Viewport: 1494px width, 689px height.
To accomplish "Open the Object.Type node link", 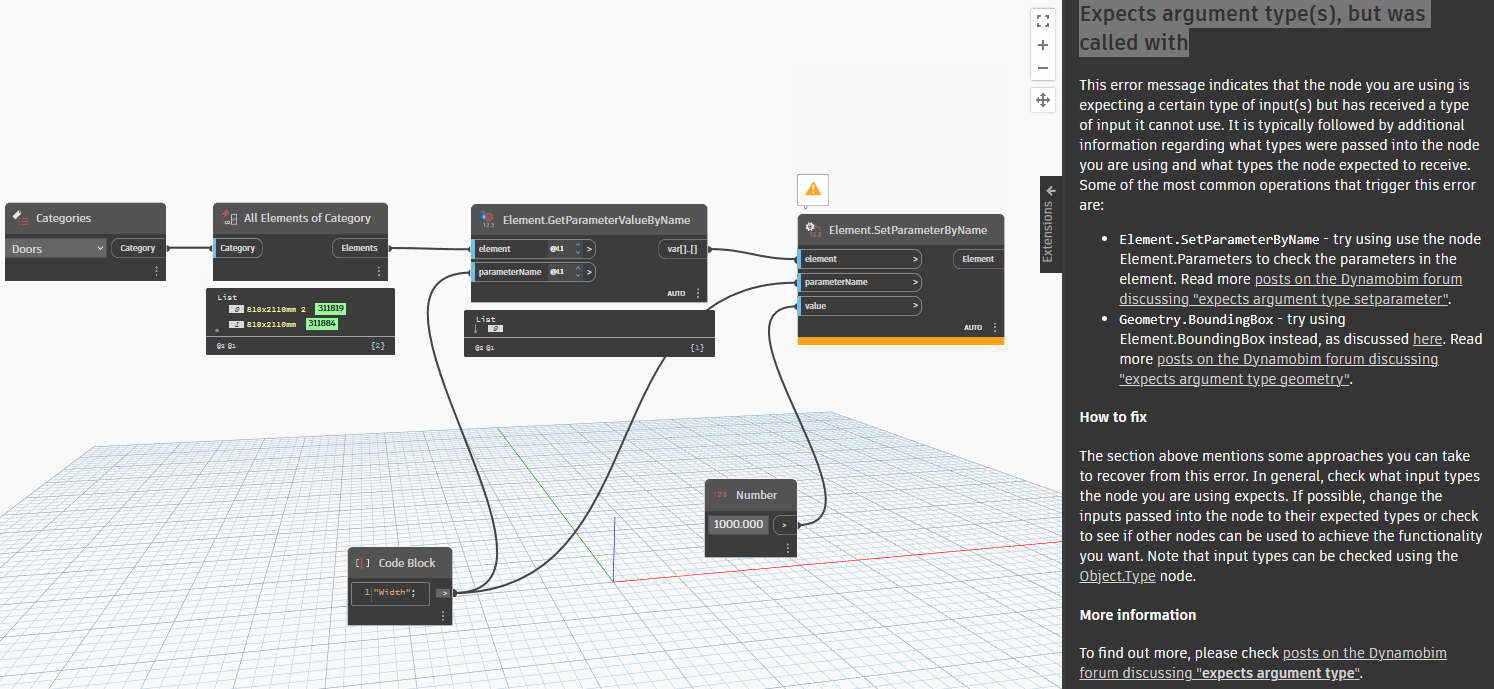I will [x=1117, y=576].
